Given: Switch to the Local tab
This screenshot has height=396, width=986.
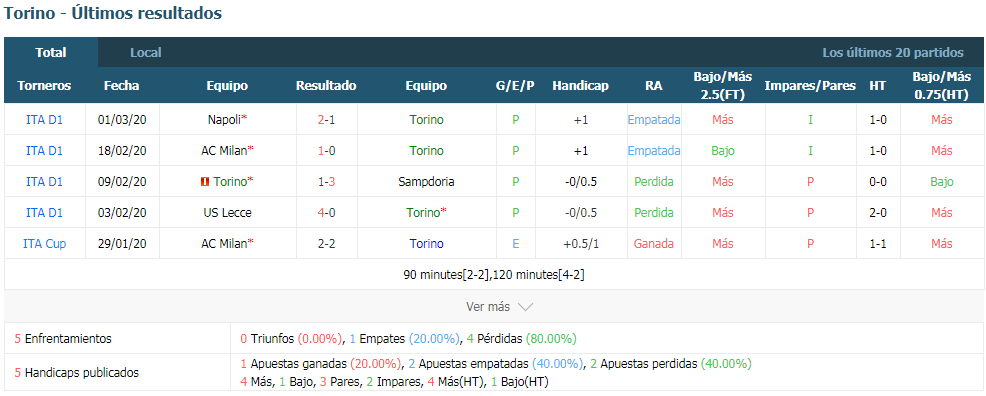Looking at the screenshot, I should click(x=146, y=53).
